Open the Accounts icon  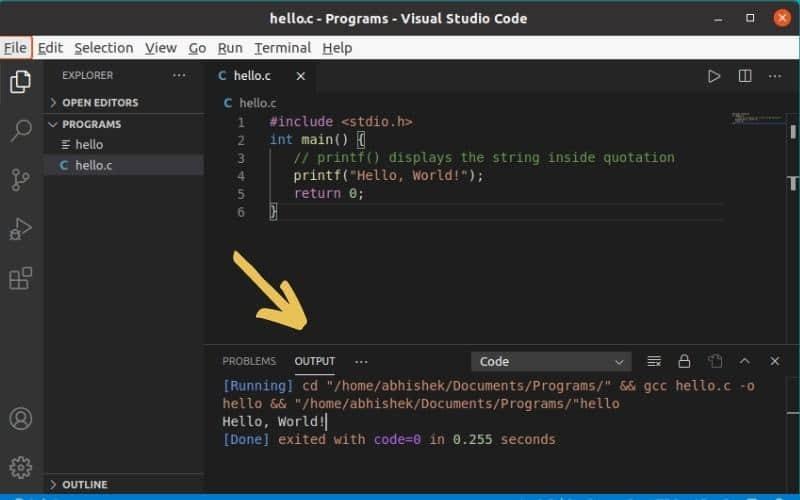coord(20,419)
